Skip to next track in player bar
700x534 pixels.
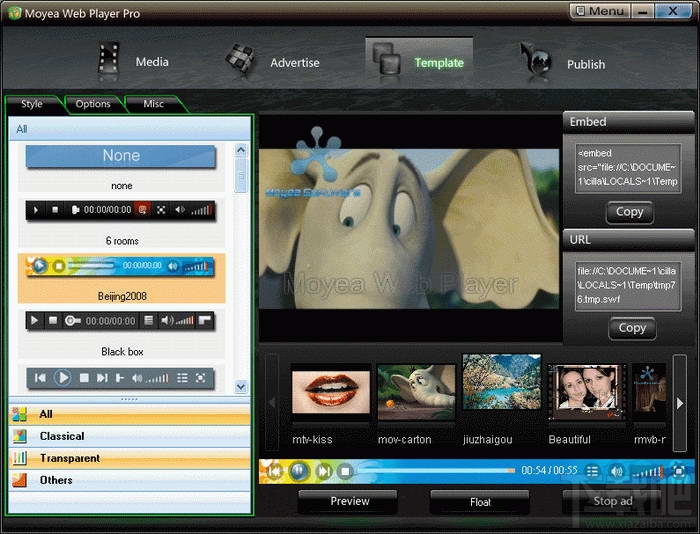click(323, 471)
